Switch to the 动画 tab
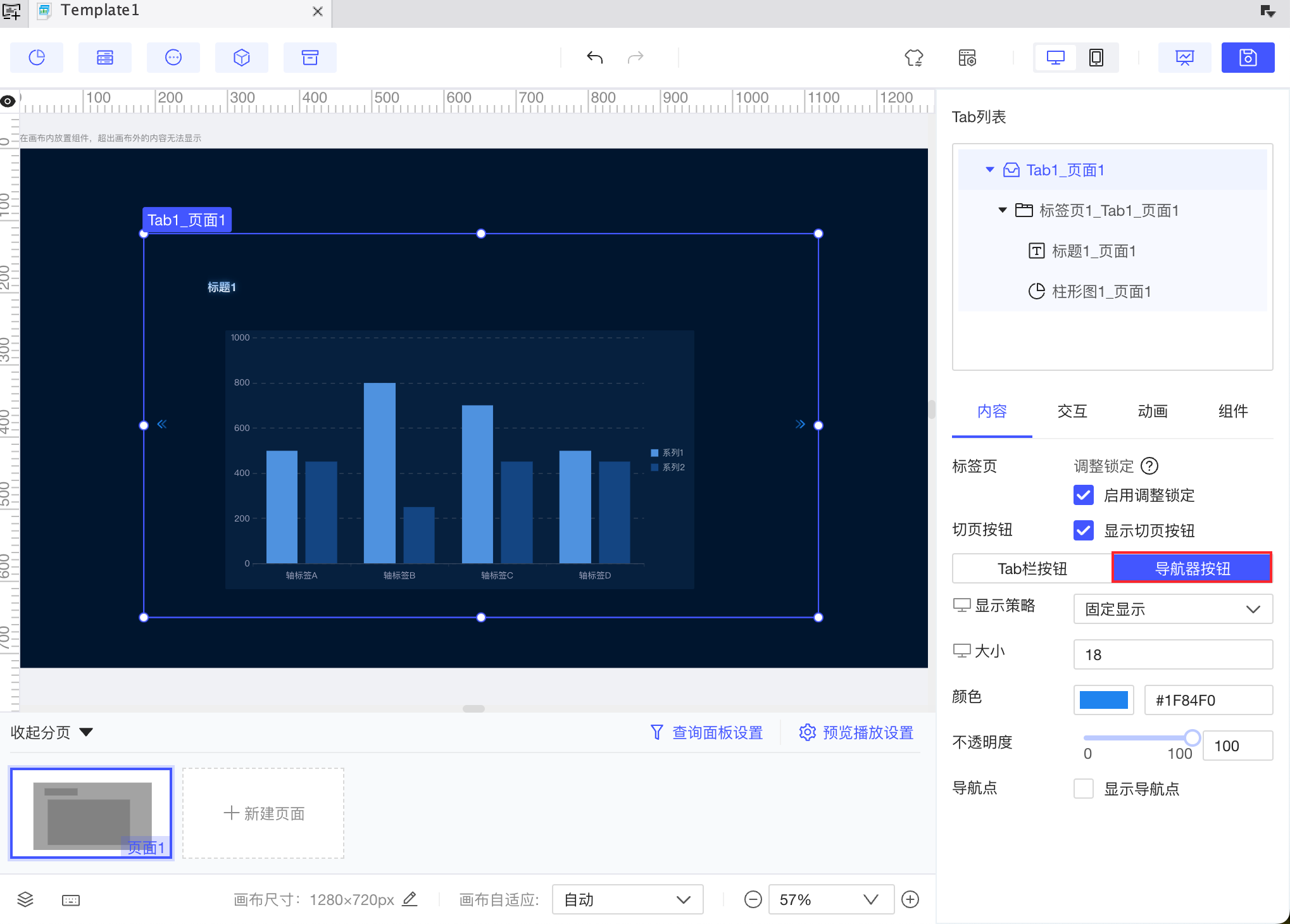The image size is (1290, 924). point(1153,411)
